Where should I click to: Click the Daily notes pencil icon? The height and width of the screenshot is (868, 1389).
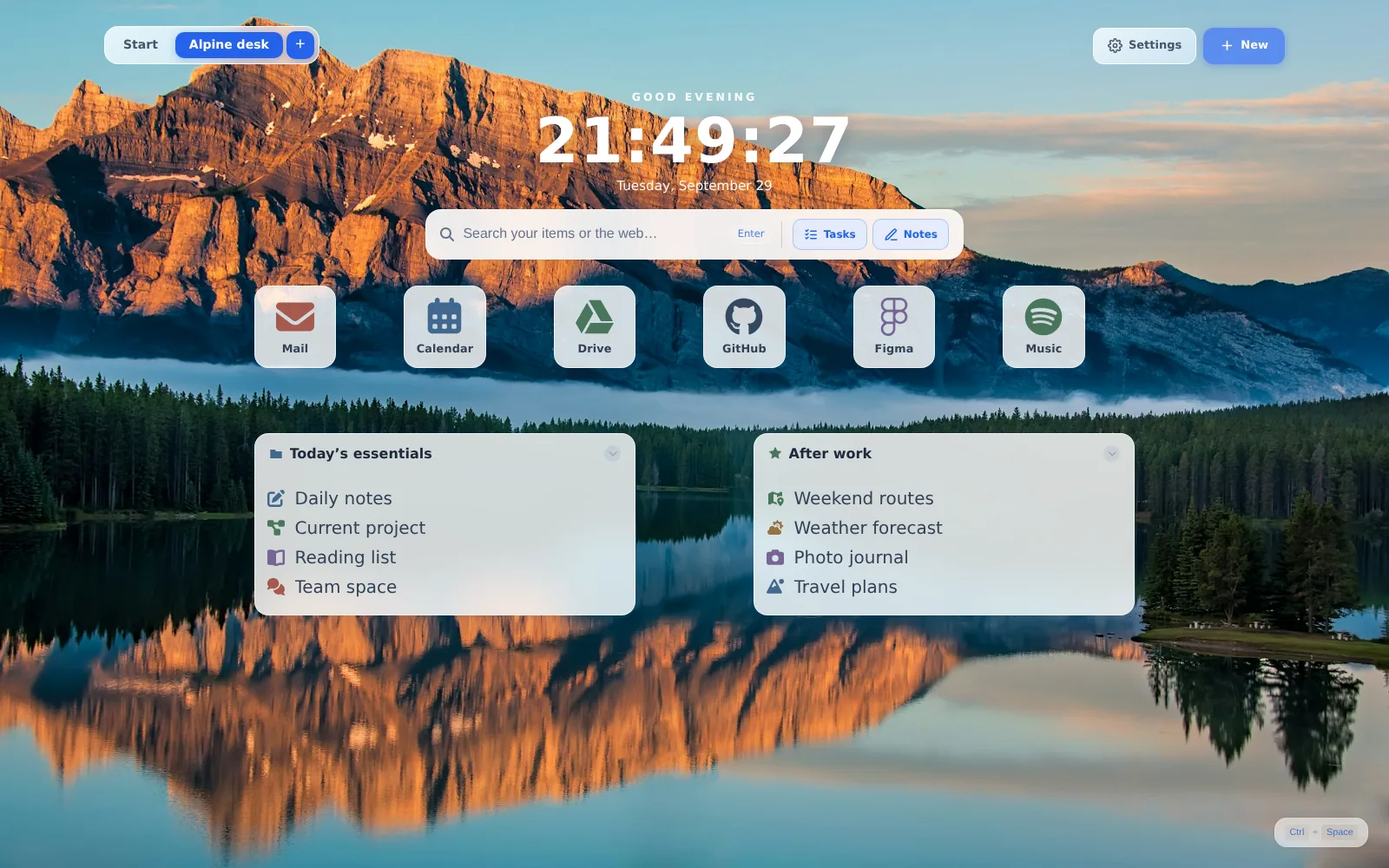[x=276, y=498]
